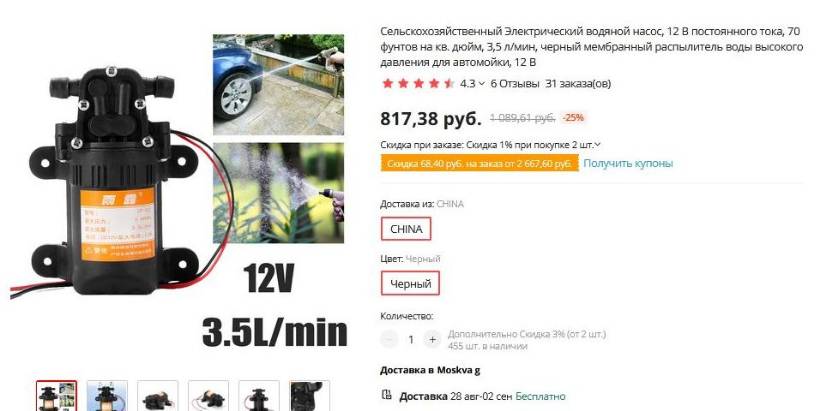Click the delivery package icon
The width and height of the screenshot is (820, 411).
pyautogui.click(x=387, y=395)
